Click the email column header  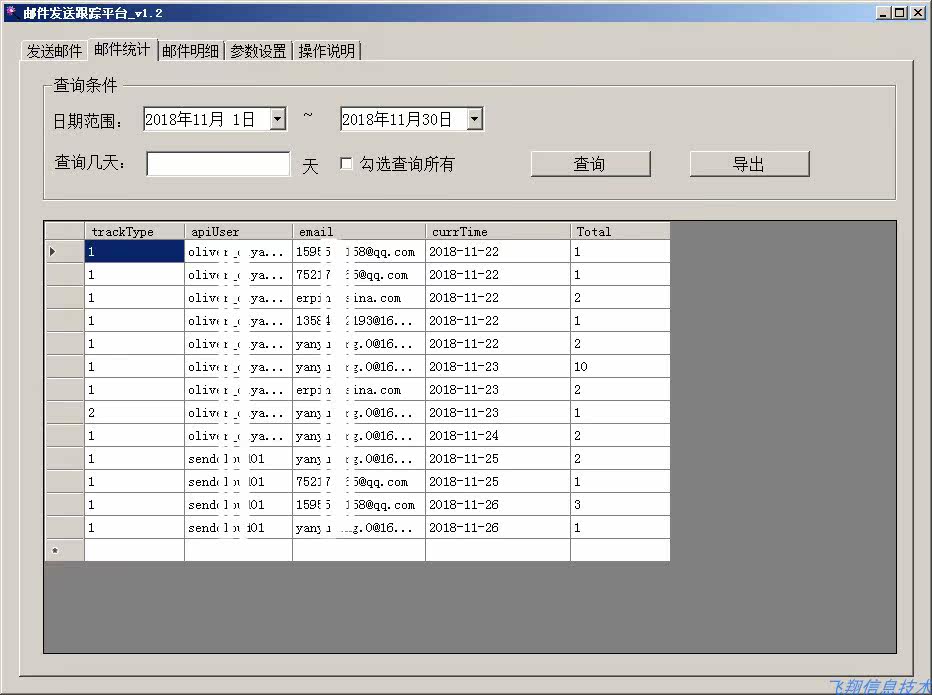[x=359, y=231]
